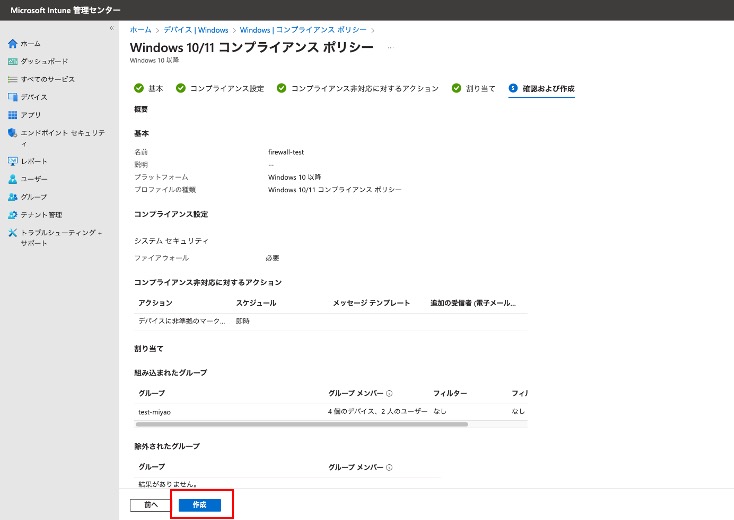Screen dimensions: 734x520
Task: Click info icon beside excluded グループ メンバー header
Action: pos(389,467)
